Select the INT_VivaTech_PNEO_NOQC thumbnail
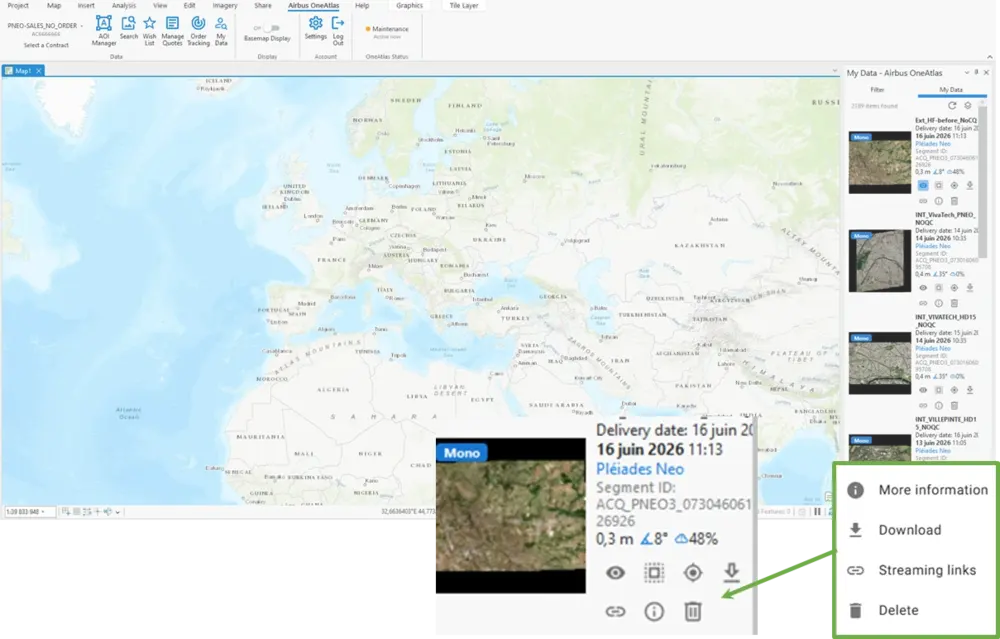 pyautogui.click(x=879, y=261)
